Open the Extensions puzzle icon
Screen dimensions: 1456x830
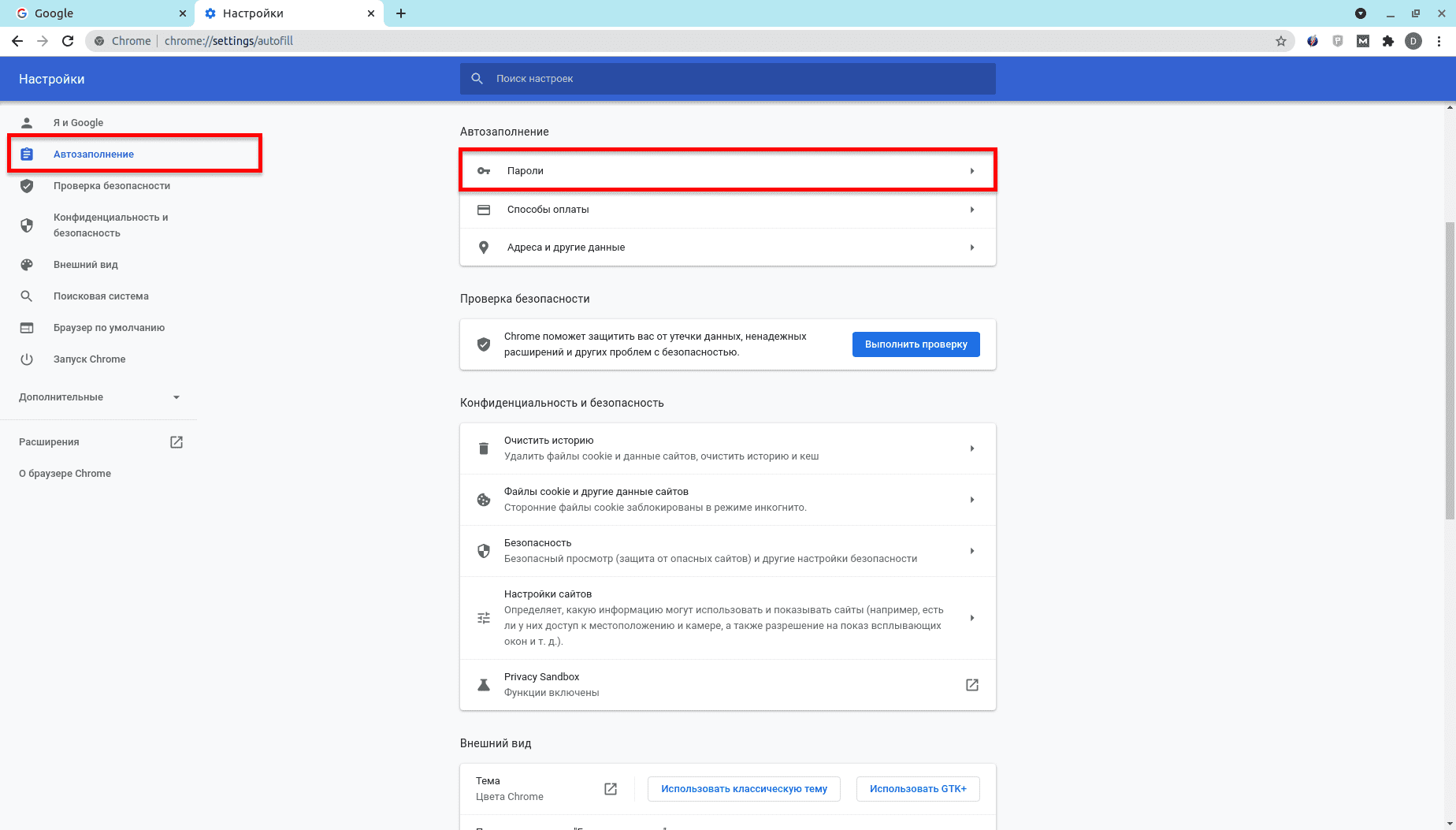click(1388, 41)
